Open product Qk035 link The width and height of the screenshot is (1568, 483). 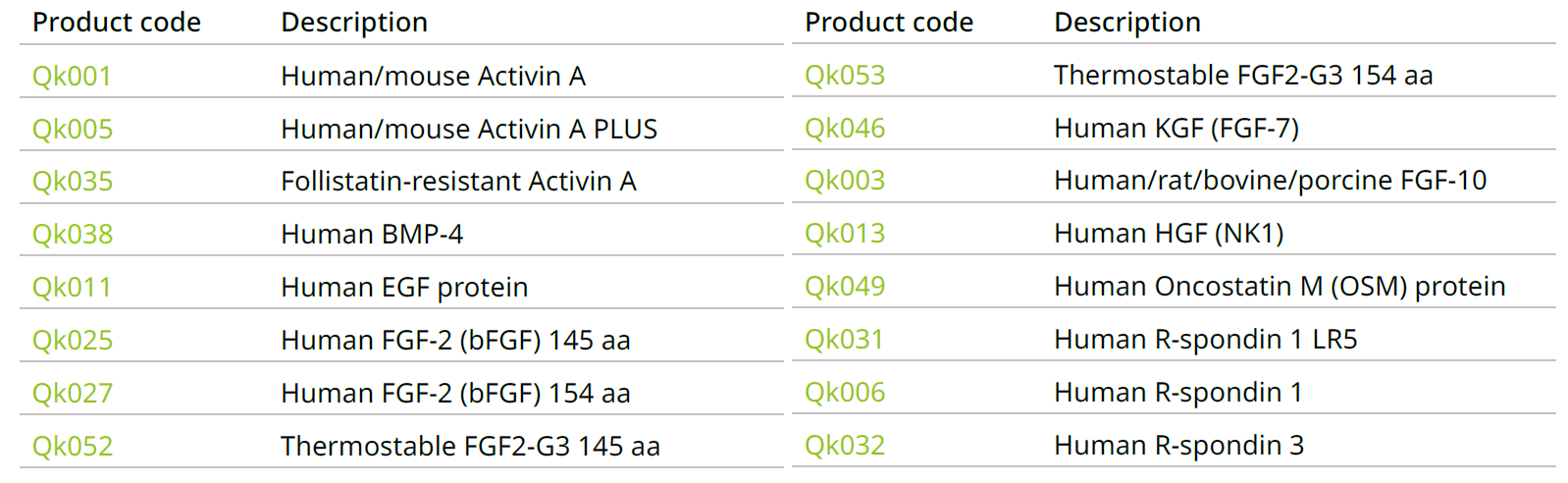[73, 182]
